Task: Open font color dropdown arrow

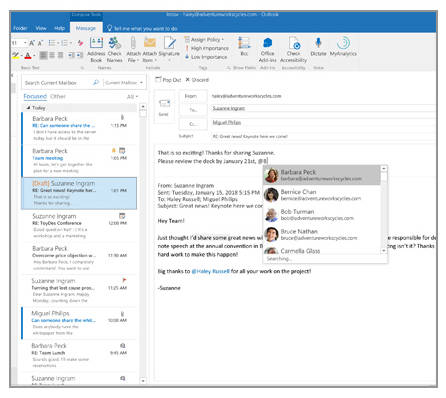Action: click(34, 55)
